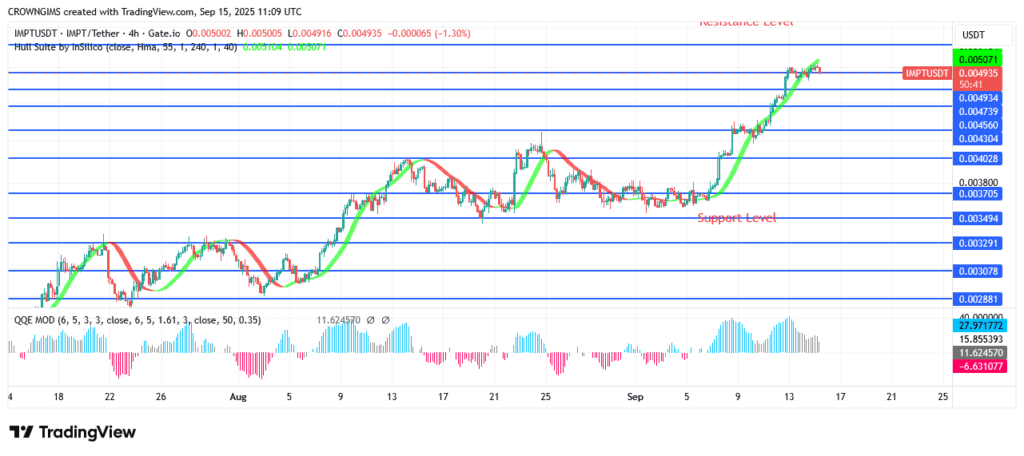Select the Resistance Level text annotation
Viewport: 1024px width, 456px height.
point(746,23)
